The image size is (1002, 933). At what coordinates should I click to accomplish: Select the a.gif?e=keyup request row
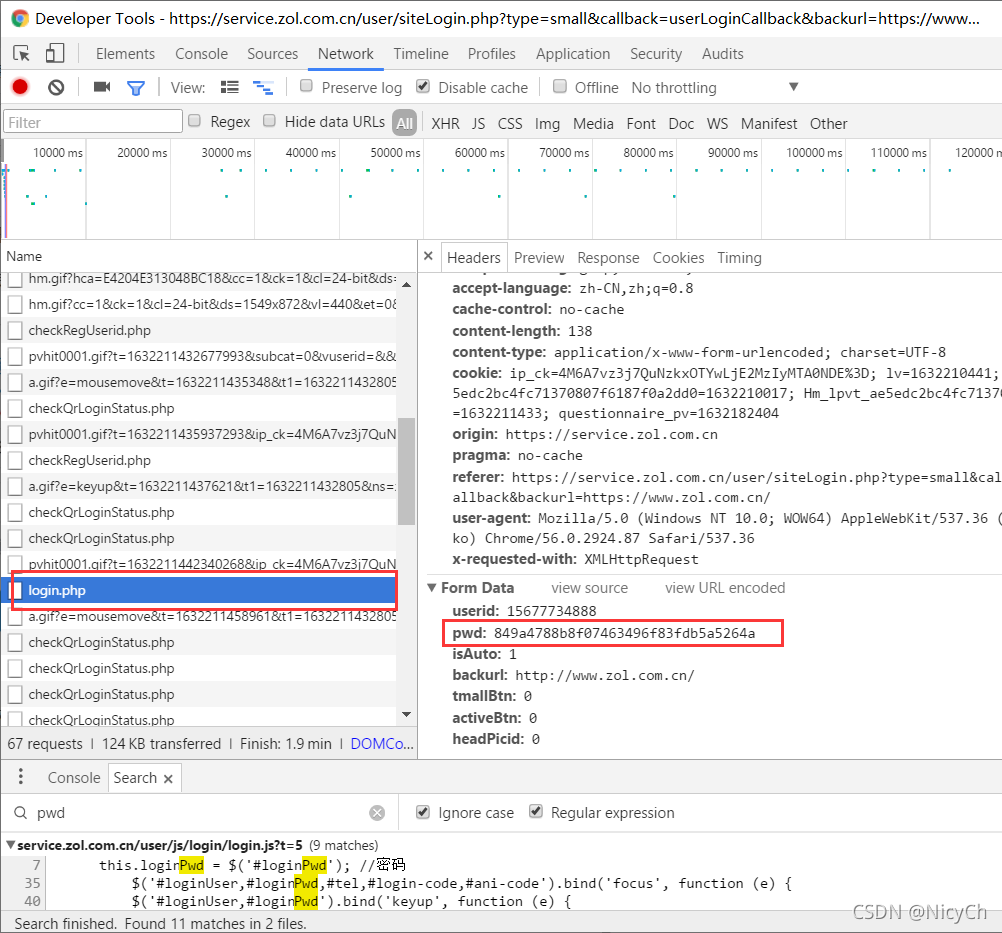coord(199,486)
